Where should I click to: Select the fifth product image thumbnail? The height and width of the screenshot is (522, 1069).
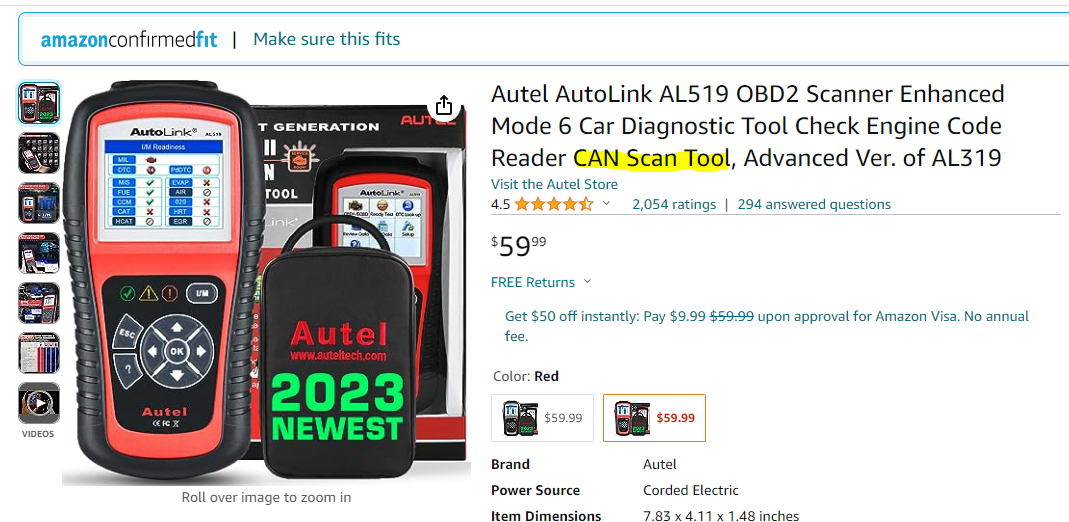click(39, 303)
